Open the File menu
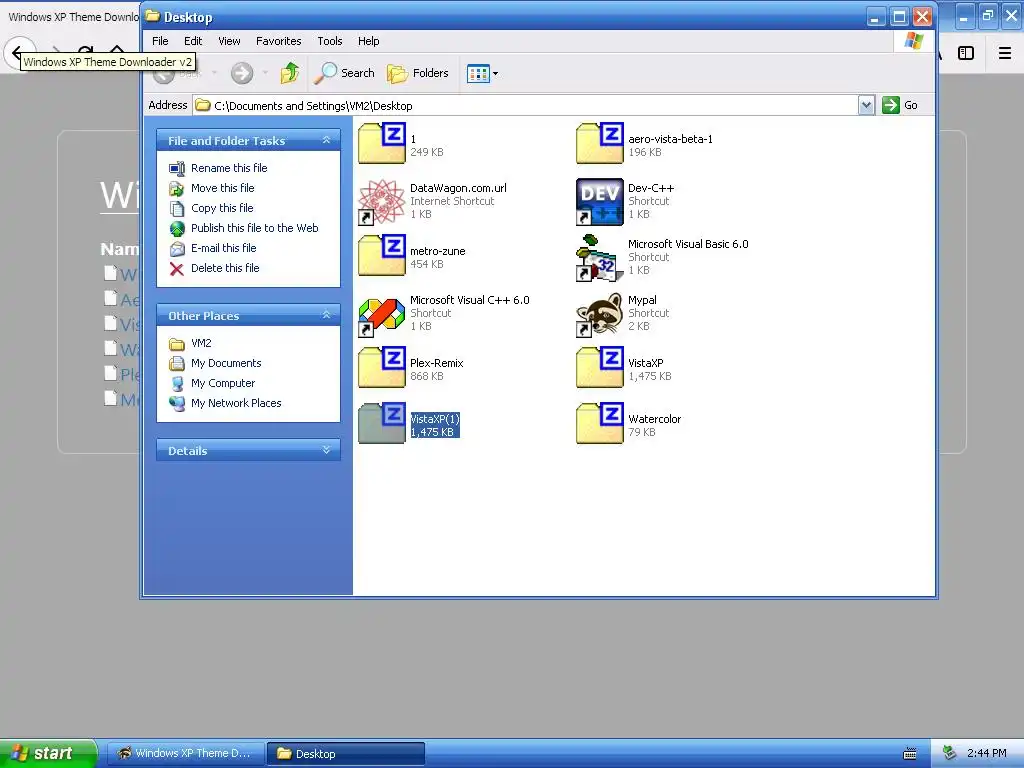Image resolution: width=1024 pixels, height=768 pixels. point(160,40)
